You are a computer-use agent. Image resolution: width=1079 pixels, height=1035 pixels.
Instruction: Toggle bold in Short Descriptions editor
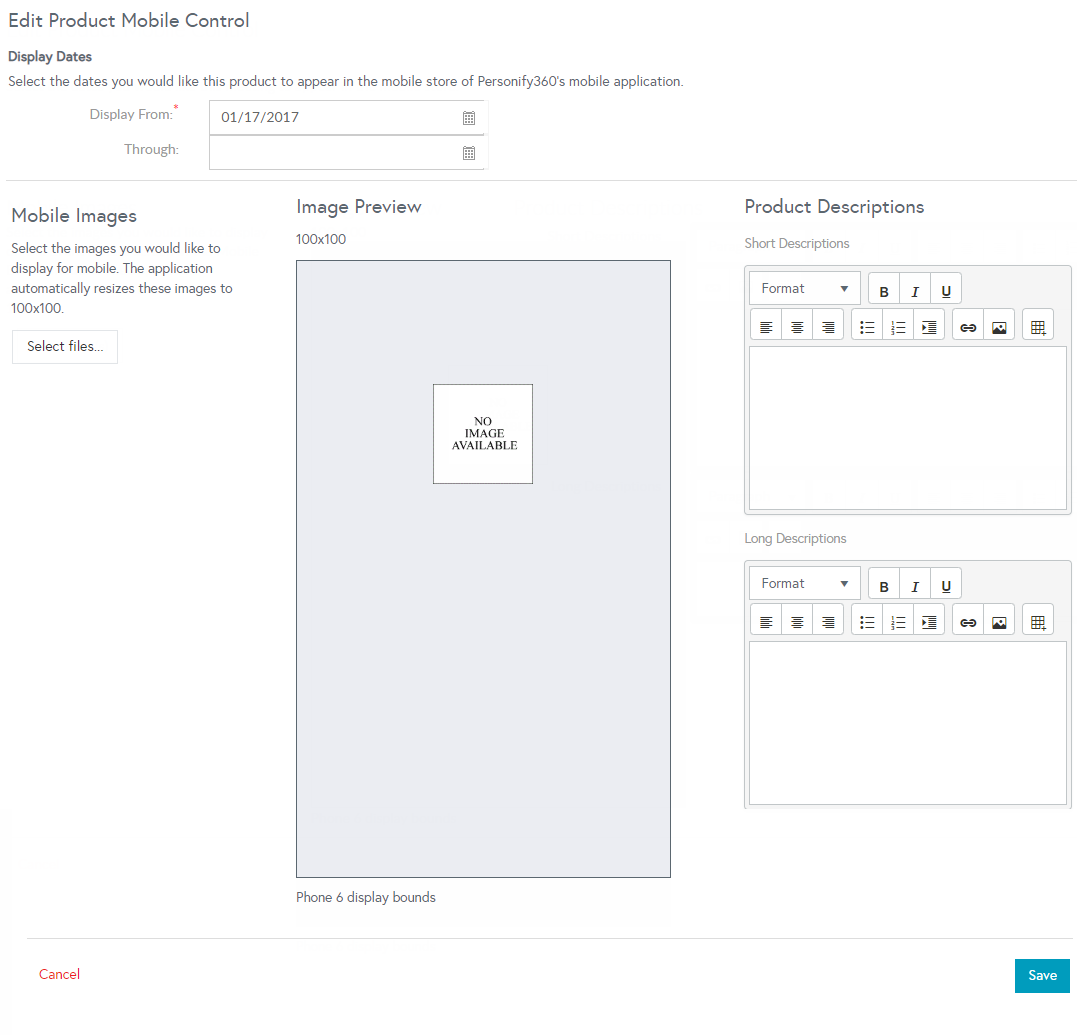pos(884,290)
